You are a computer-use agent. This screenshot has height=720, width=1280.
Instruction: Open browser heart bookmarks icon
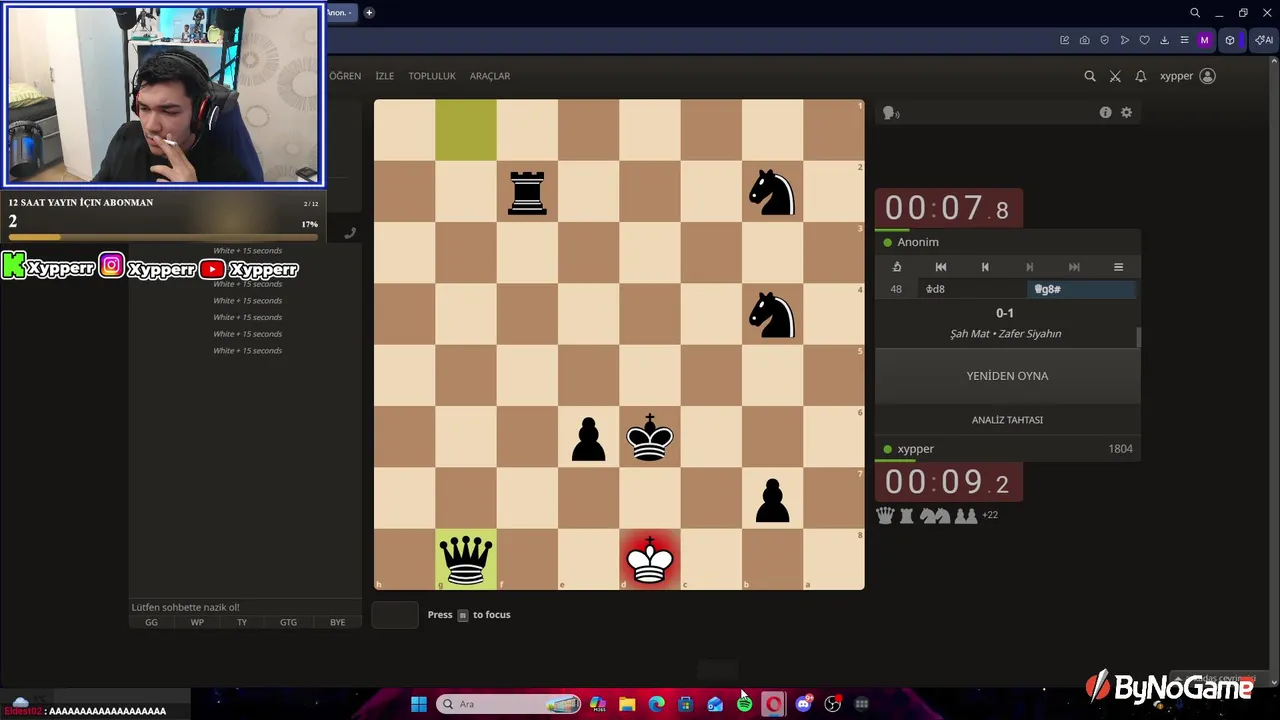[x=1145, y=40]
